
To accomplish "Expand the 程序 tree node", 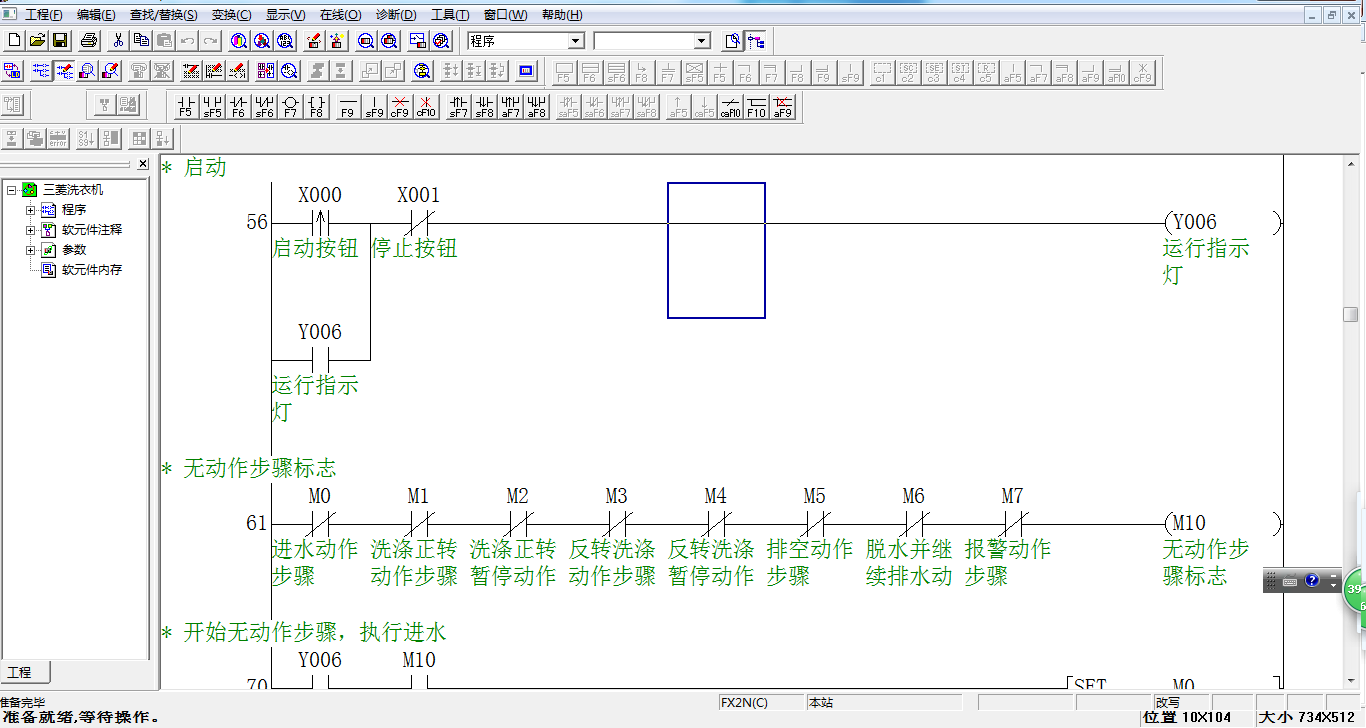I will coord(31,210).
